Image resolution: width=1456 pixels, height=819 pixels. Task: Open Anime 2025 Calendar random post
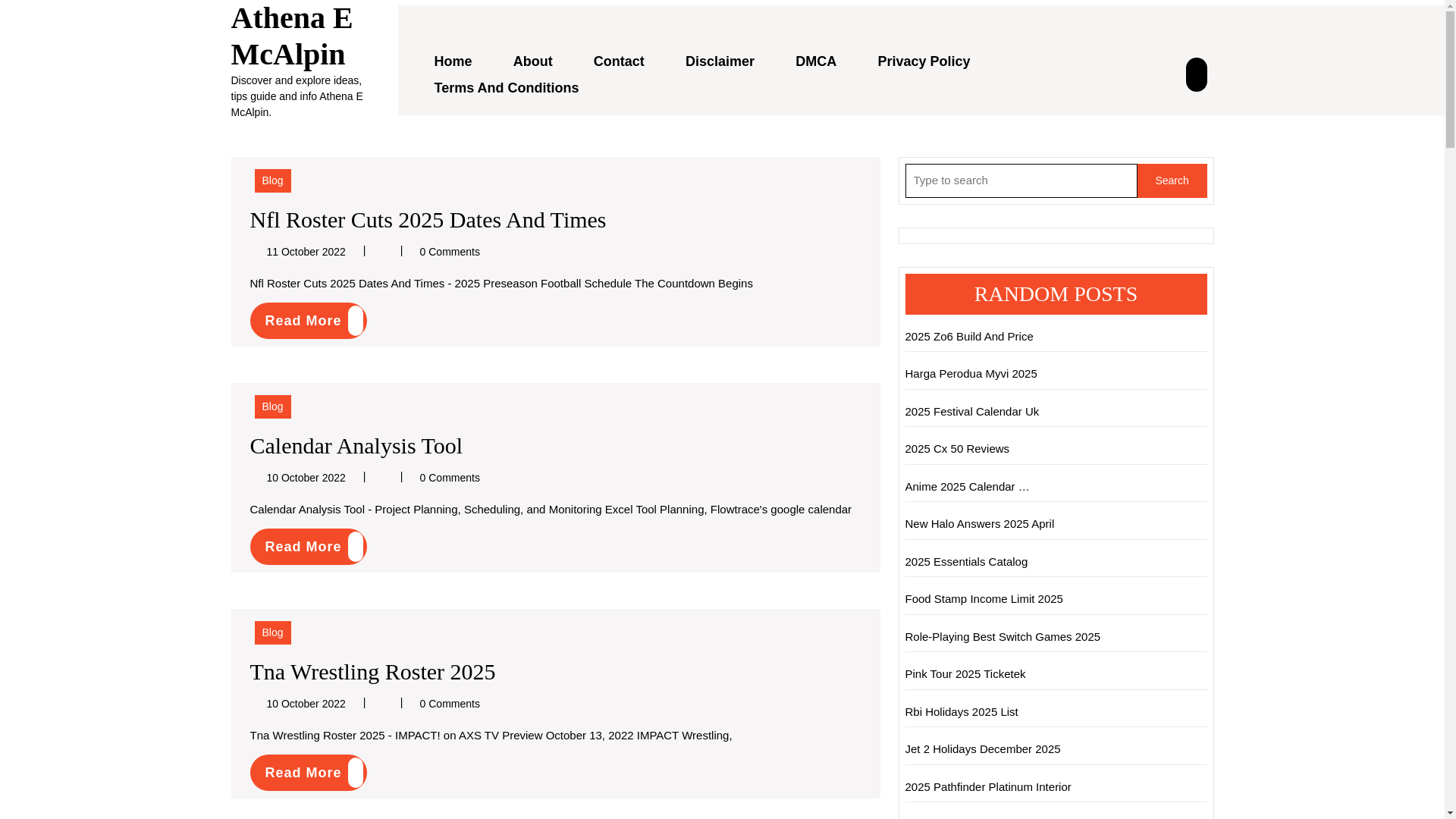point(968,487)
